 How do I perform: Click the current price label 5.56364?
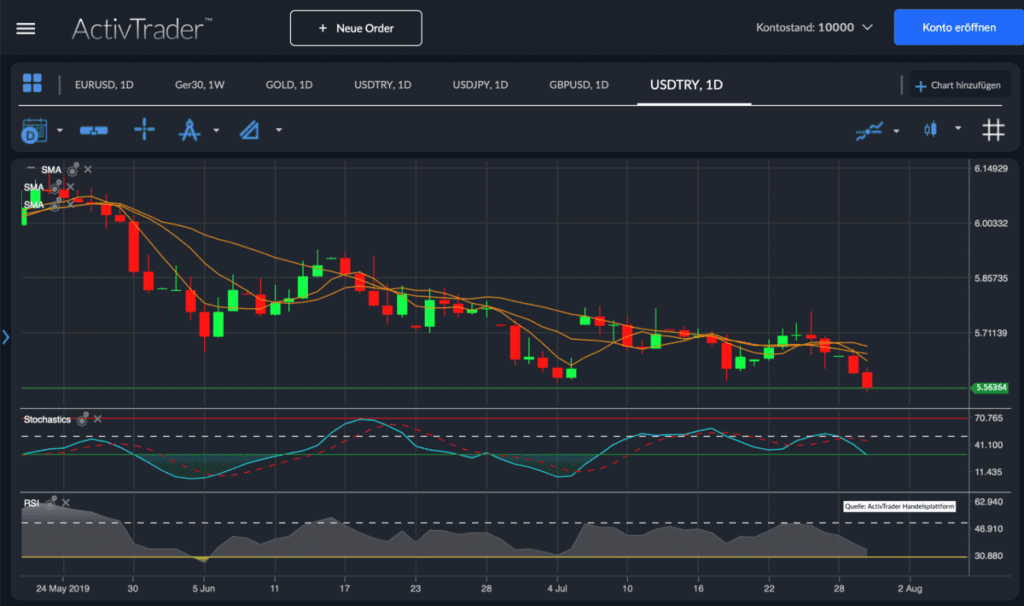[x=991, y=388]
